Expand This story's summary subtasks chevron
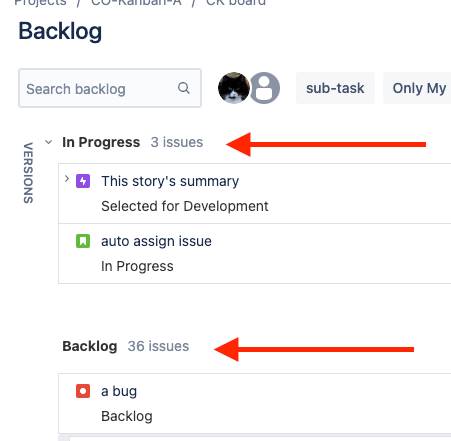Viewport: 451px width, 441px height. click(x=67, y=179)
